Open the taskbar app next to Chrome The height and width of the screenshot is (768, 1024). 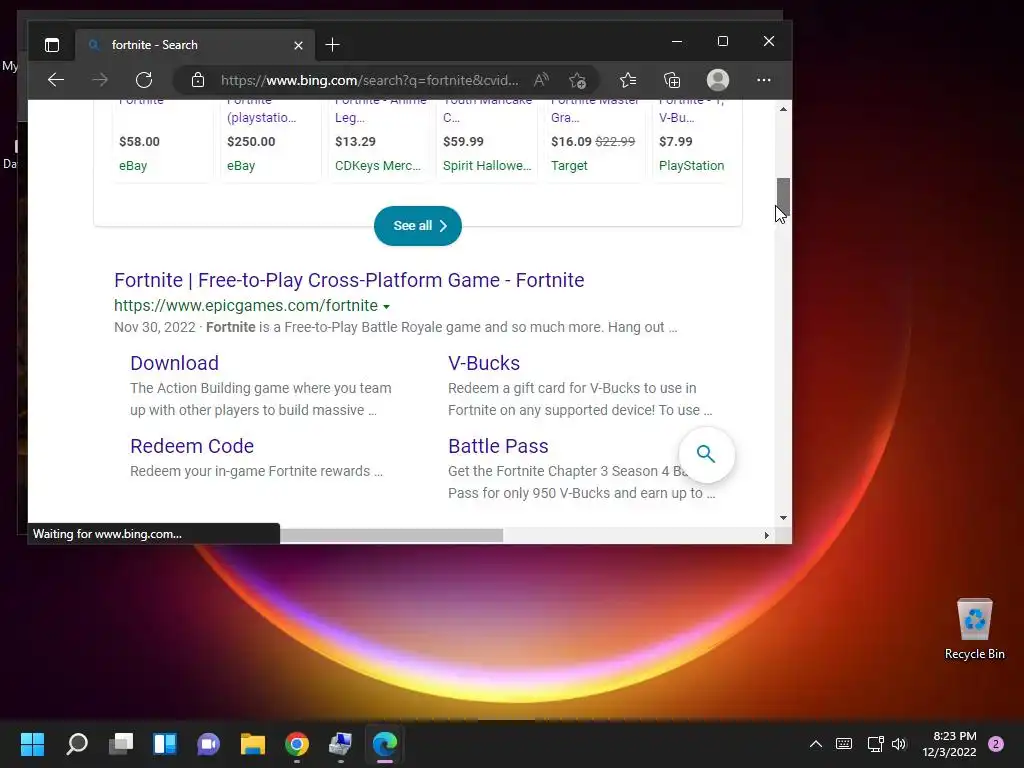click(340, 744)
